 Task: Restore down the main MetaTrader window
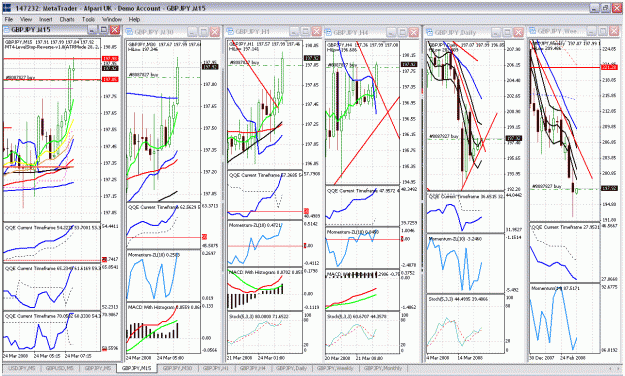tap(605, 8)
